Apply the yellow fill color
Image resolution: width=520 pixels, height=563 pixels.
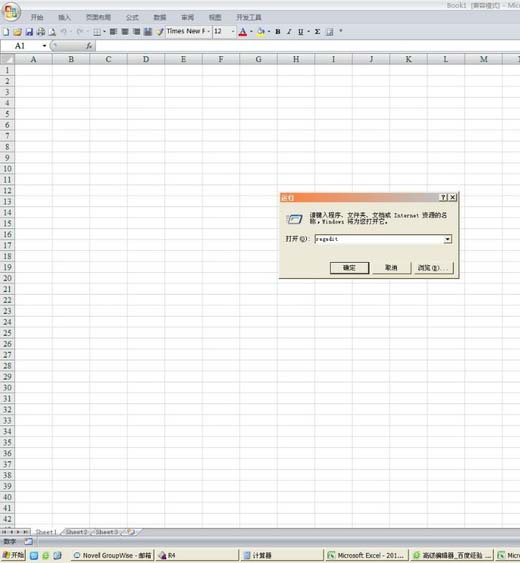(x=261, y=32)
